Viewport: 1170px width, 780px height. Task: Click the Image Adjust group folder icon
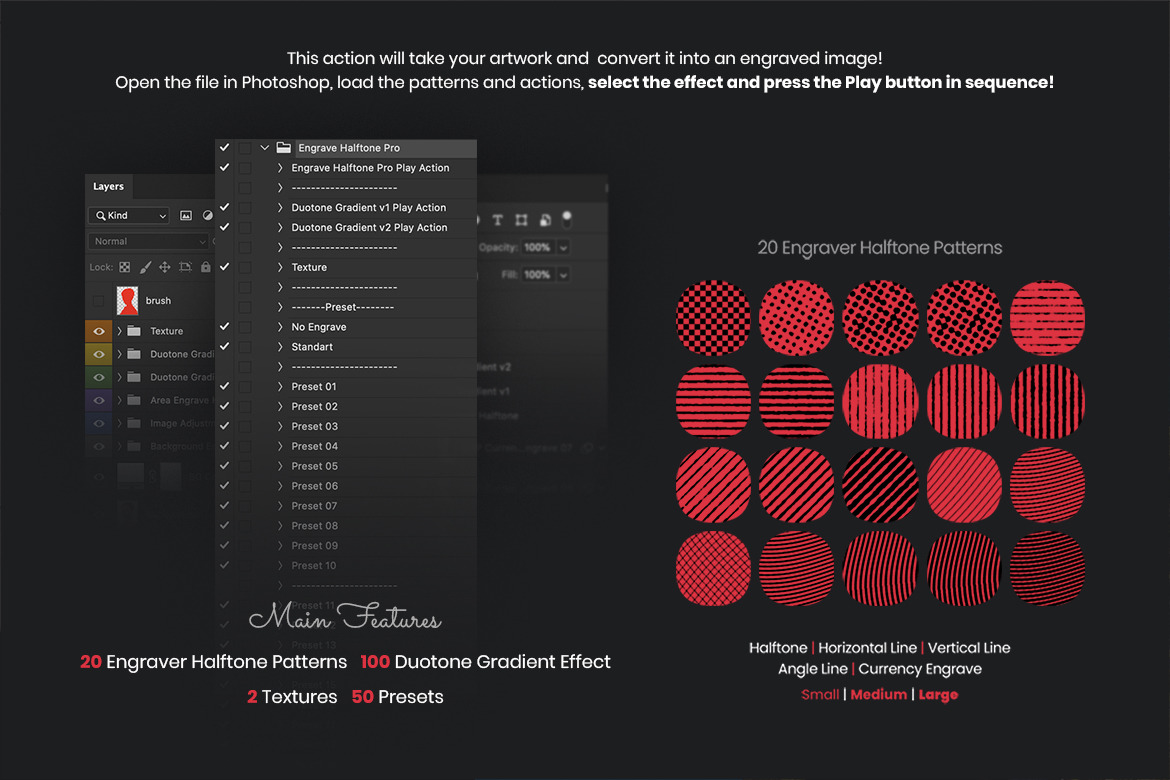tap(134, 423)
